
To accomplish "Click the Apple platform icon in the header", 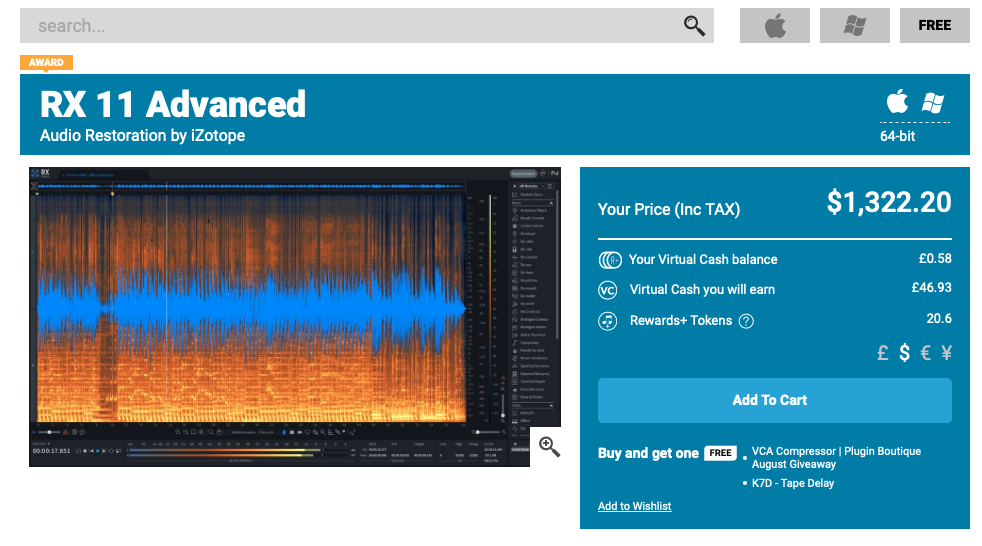I will point(897,101).
